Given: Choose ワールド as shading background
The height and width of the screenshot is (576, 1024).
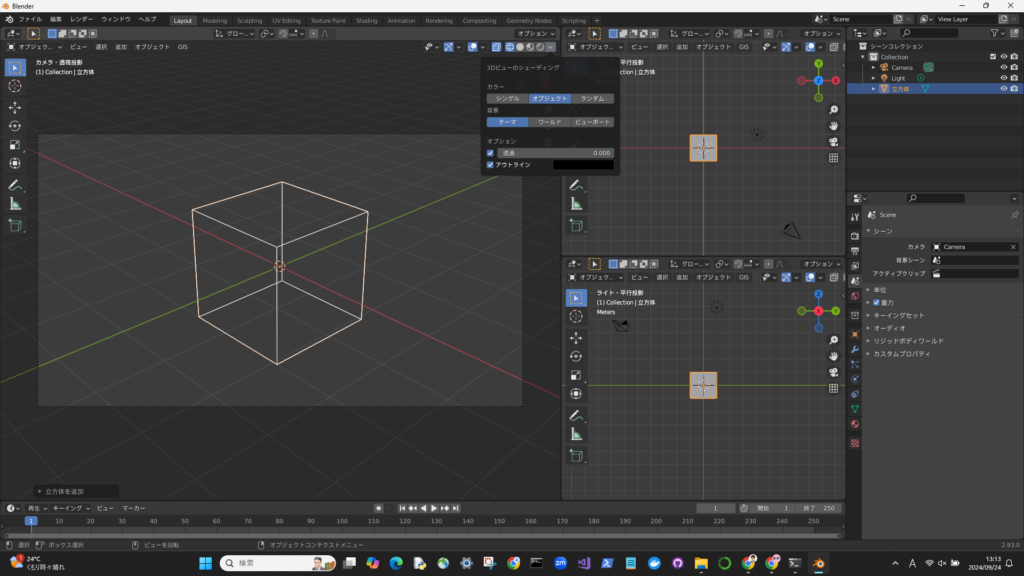Looking at the screenshot, I should 549,122.
